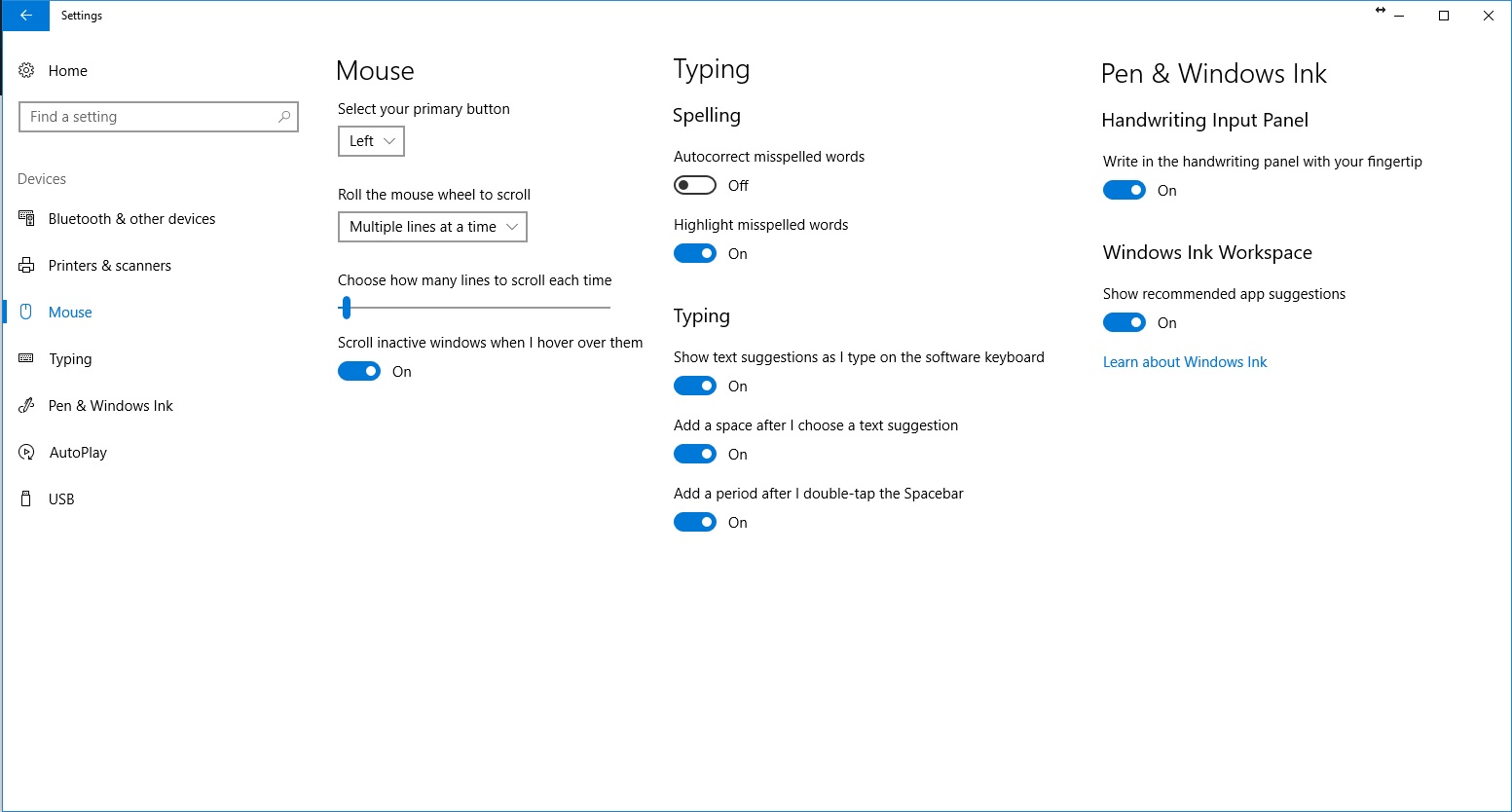This screenshot has height=812, width=1512.
Task: Toggle writing in handwriting panel with fingertip
Action: pos(1125,190)
